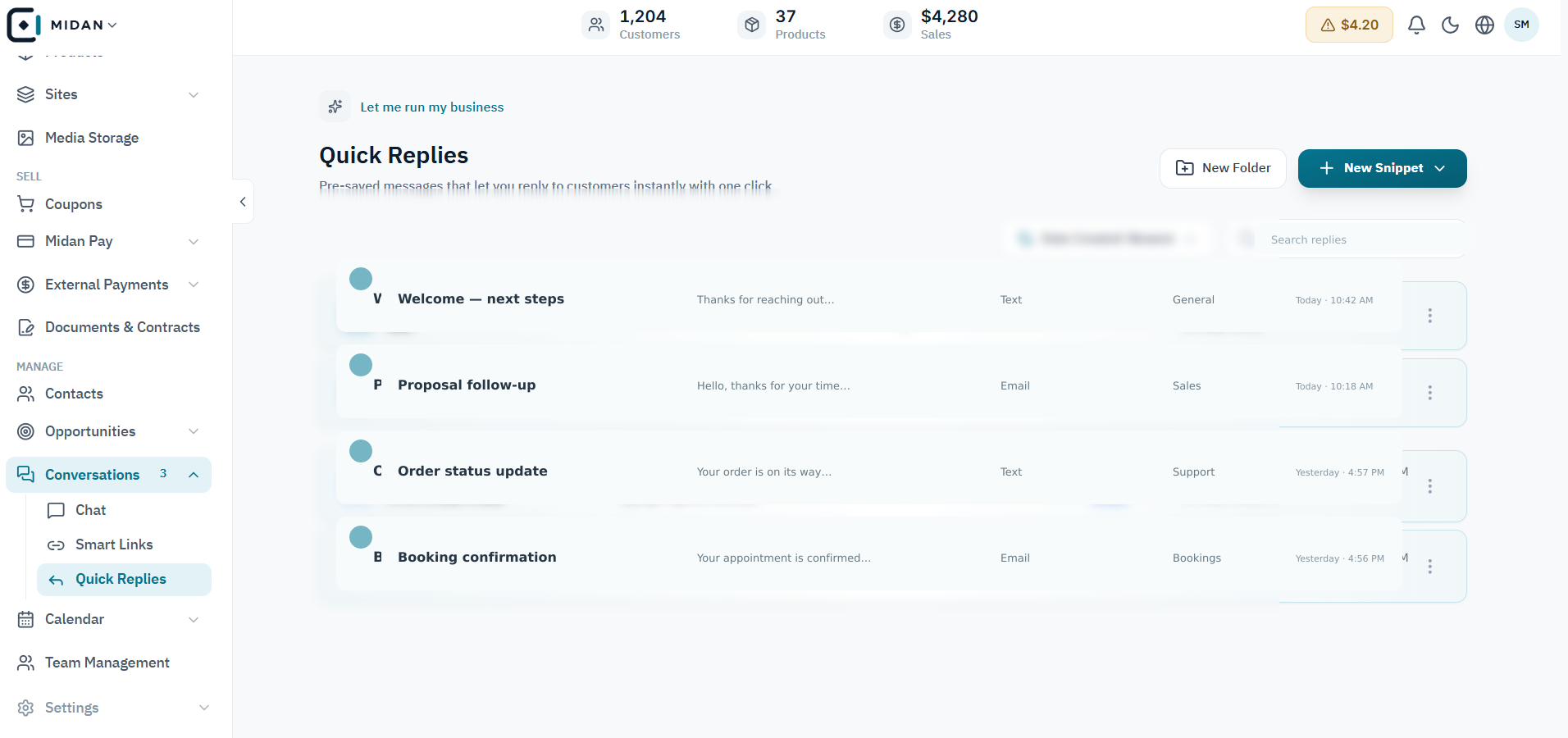Click the sparkle AI assistant icon

[335, 107]
